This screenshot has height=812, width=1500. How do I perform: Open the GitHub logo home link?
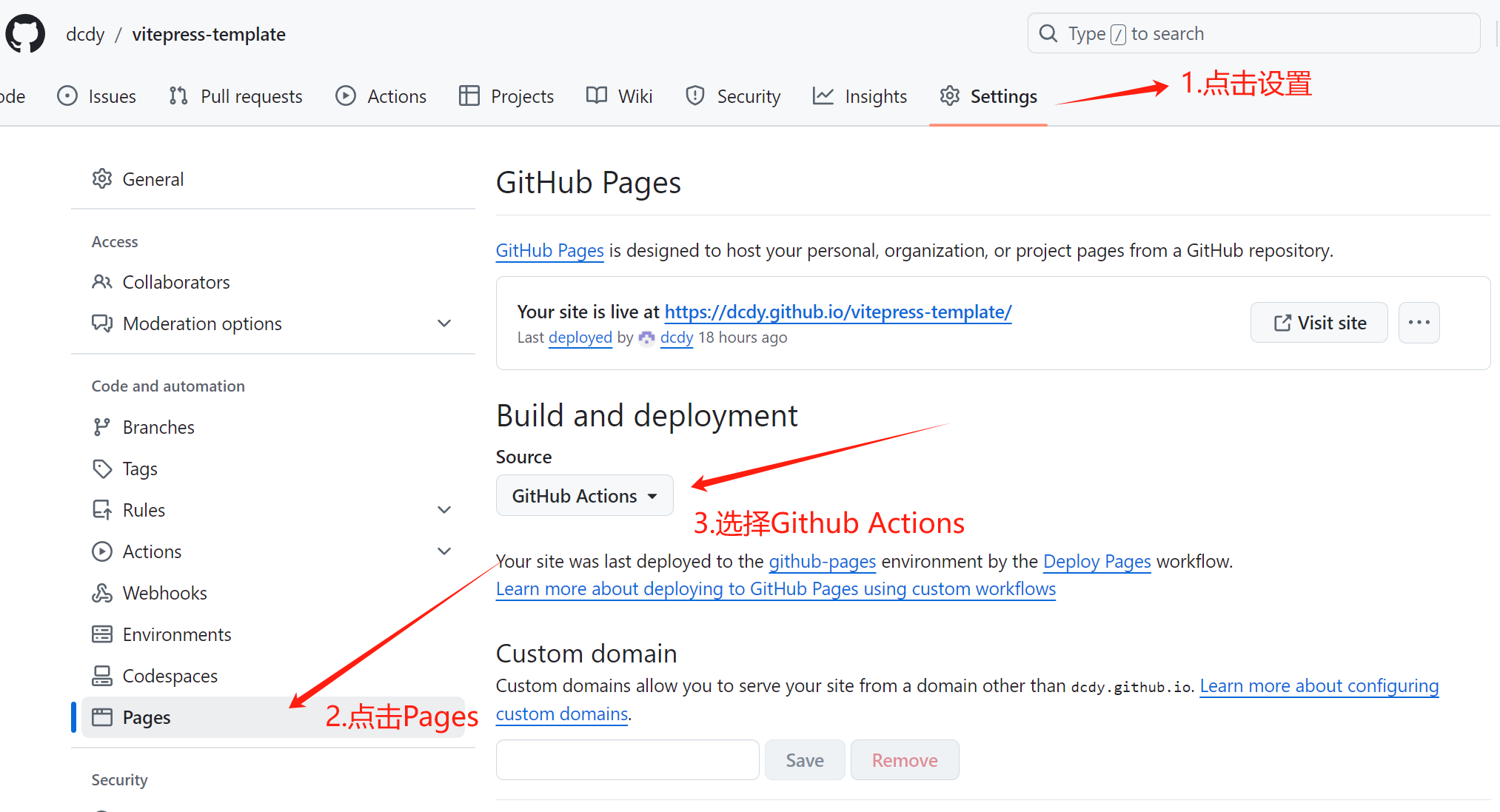coord(25,34)
